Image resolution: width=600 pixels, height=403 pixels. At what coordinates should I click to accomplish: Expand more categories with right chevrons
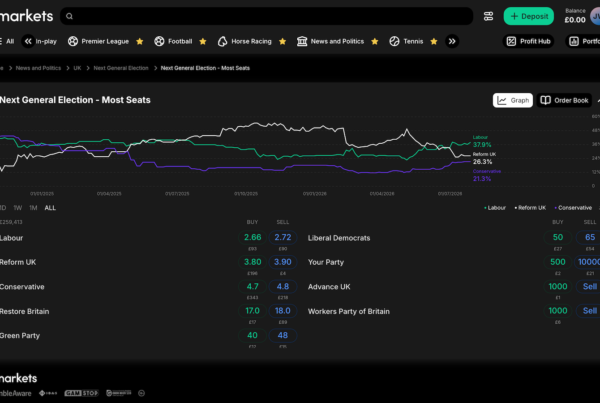452,41
